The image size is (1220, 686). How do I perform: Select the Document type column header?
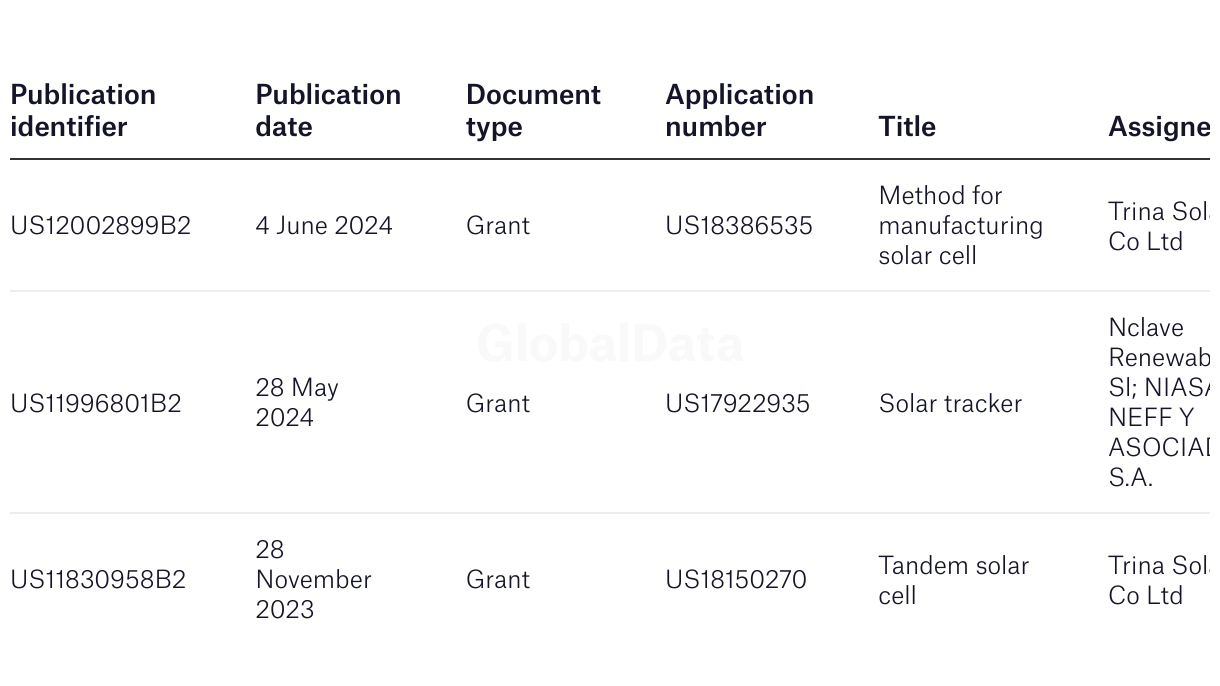533,111
